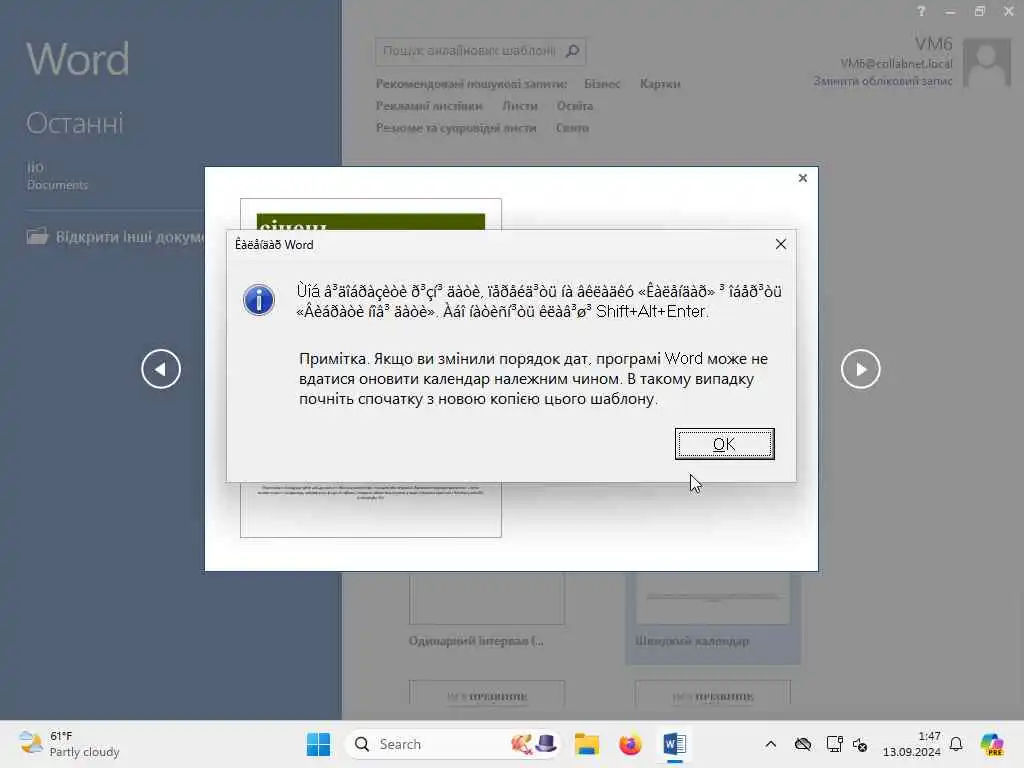The image size is (1024, 768).
Task: Open 'Відкрити інші документи' folder link
Action: [116, 236]
